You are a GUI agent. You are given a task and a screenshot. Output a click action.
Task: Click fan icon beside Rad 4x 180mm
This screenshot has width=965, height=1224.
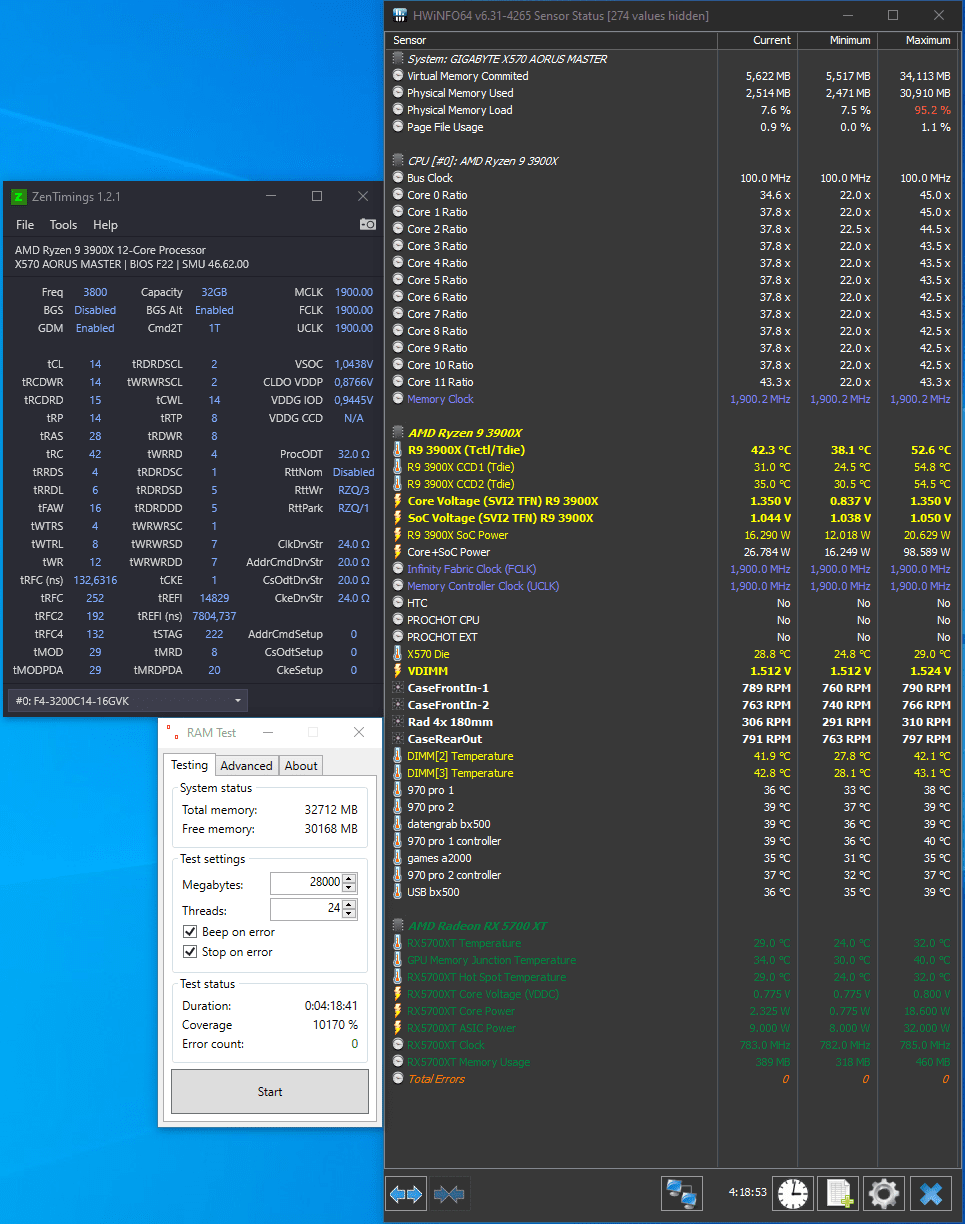(398, 722)
